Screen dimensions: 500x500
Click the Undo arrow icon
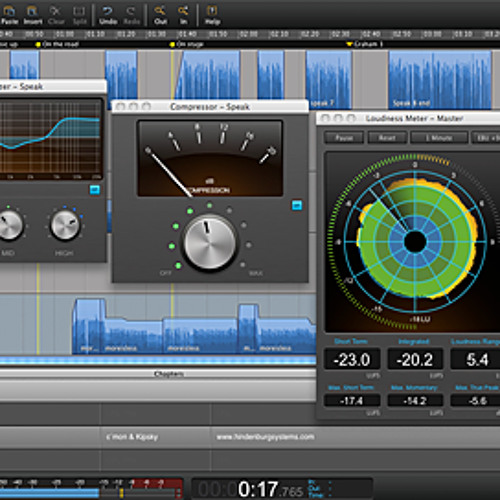(108, 12)
